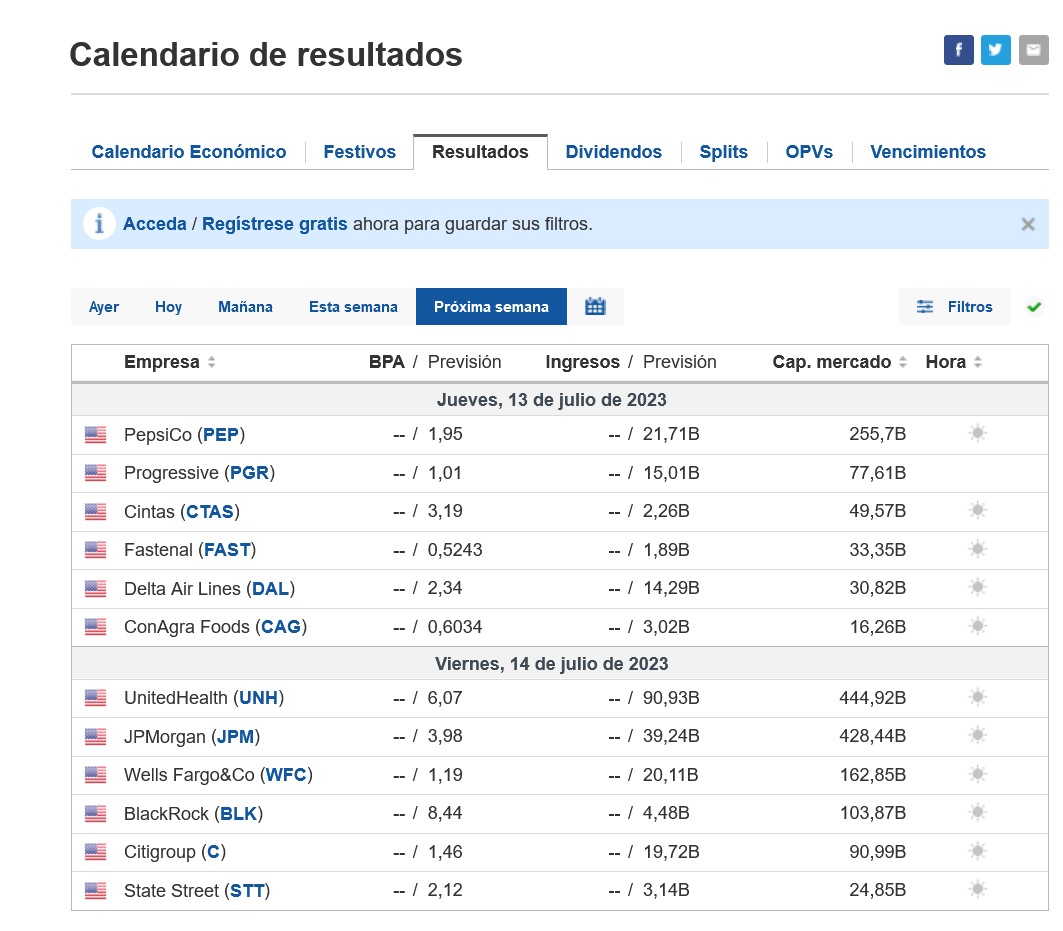Open the CAG ticker link
1063x931 pixels.
click(281, 627)
